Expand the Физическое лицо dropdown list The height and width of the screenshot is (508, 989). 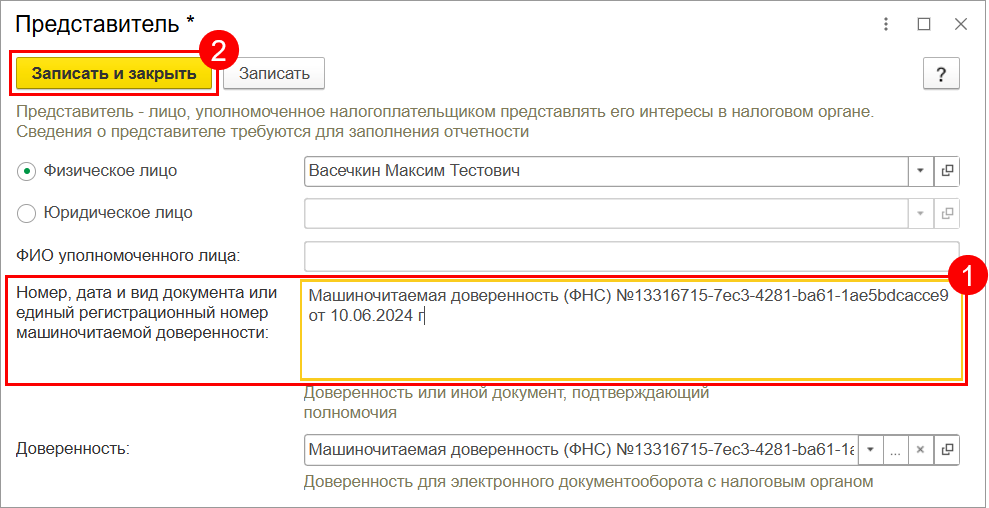(x=920, y=171)
